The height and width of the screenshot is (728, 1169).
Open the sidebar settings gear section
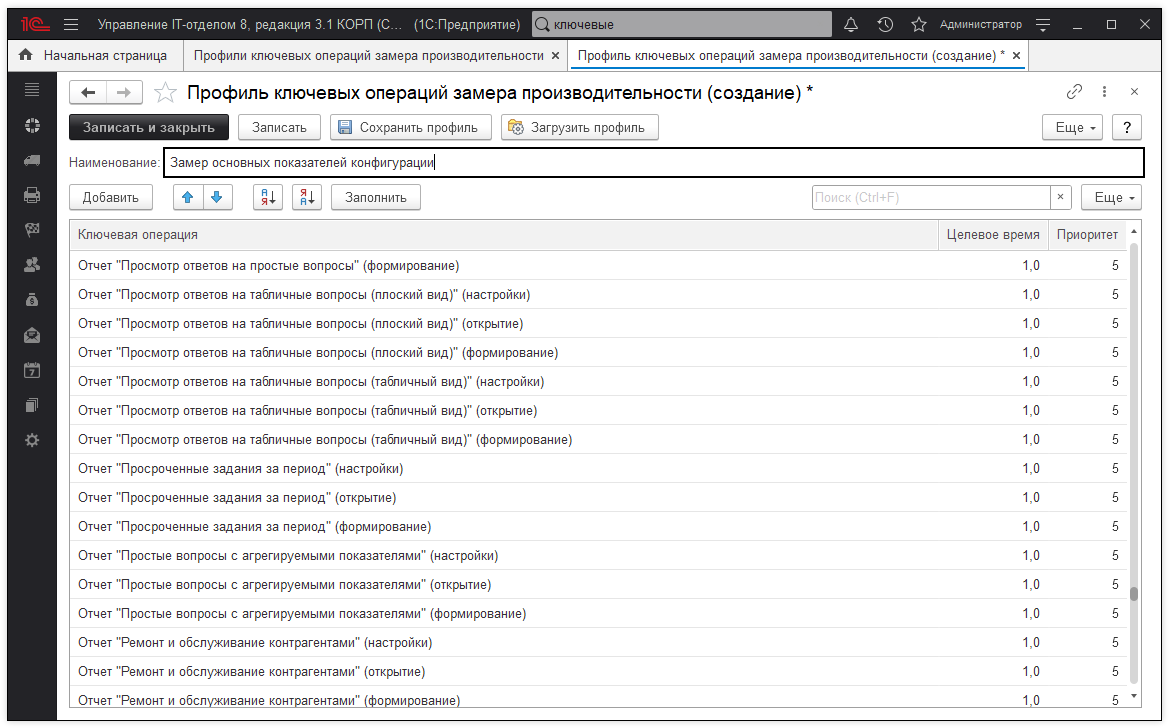point(32,440)
